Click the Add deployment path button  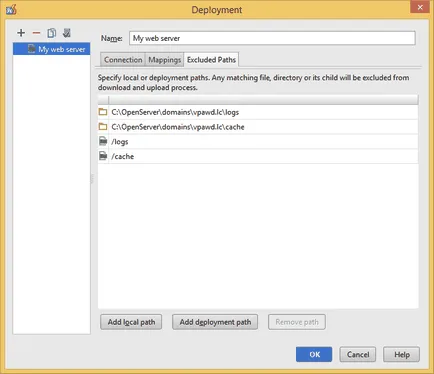pos(215,322)
